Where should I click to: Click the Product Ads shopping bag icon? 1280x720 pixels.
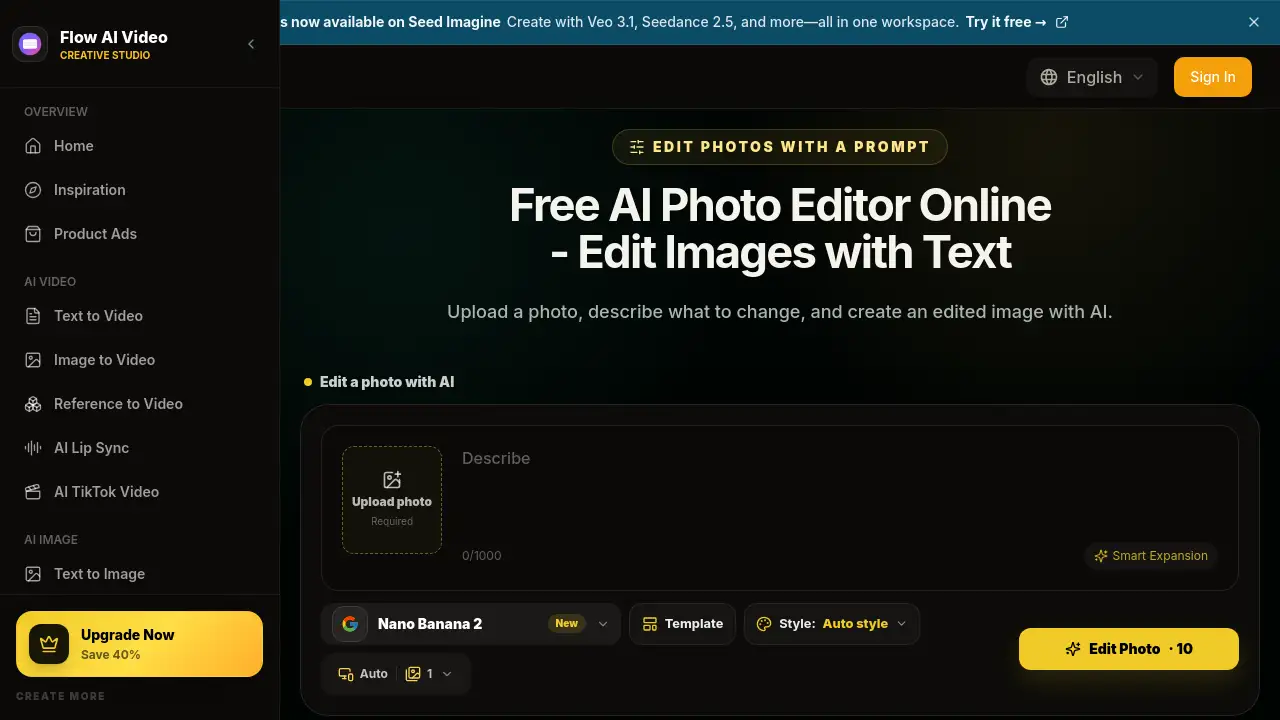[33, 234]
